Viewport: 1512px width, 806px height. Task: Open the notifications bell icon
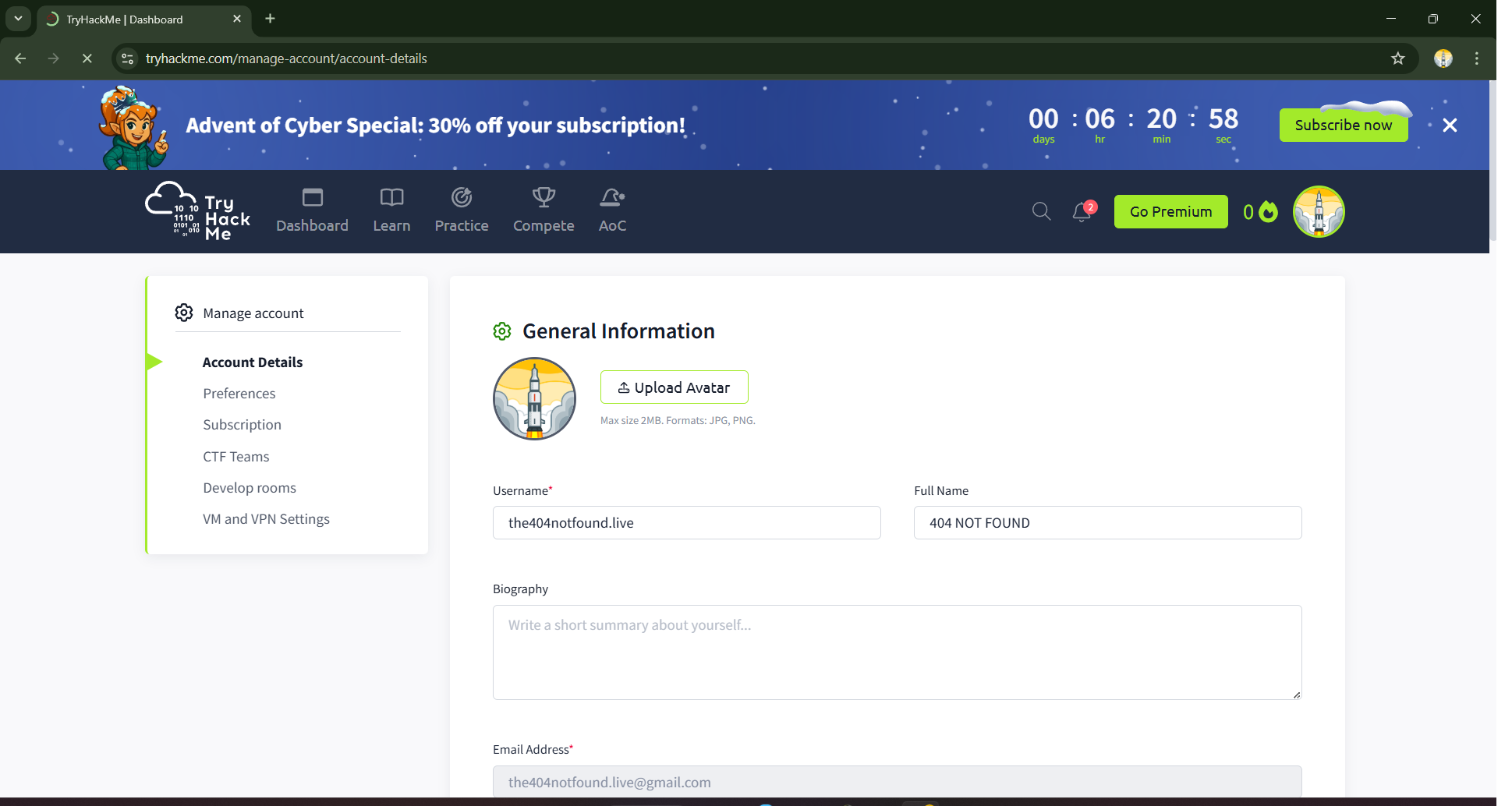click(x=1083, y=211)
